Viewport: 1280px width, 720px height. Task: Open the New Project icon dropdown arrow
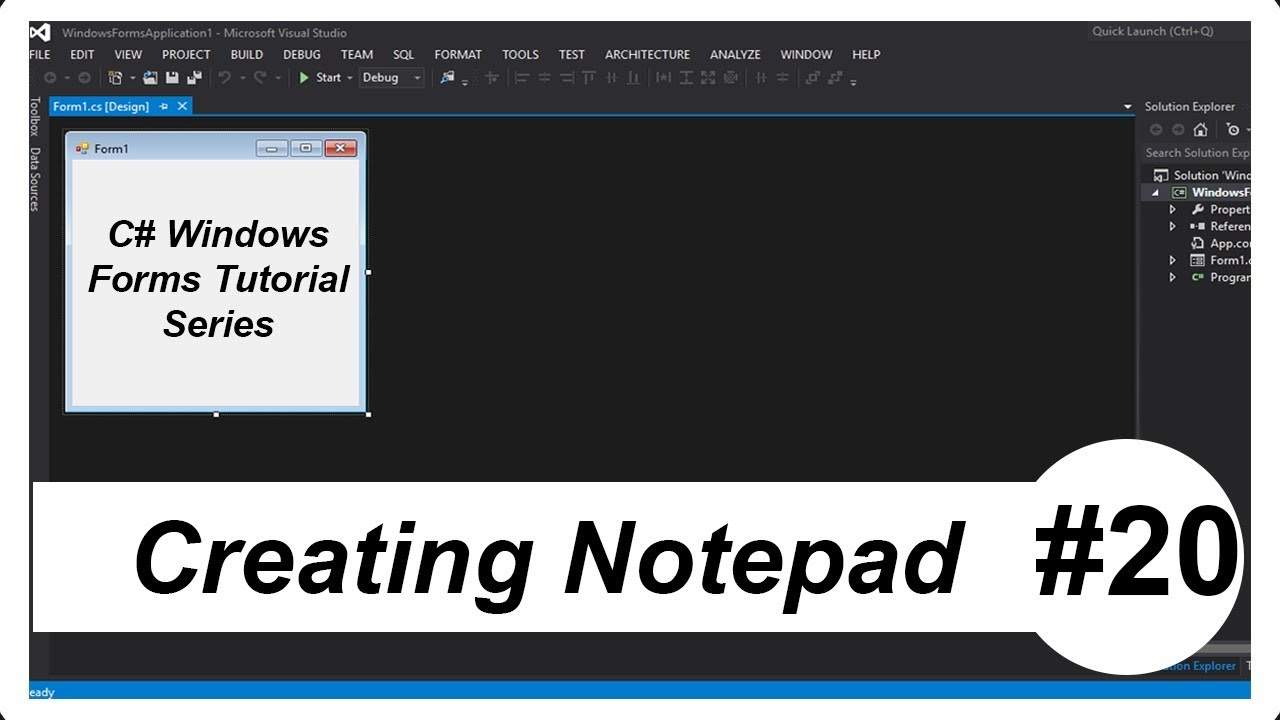pos(133,77)
